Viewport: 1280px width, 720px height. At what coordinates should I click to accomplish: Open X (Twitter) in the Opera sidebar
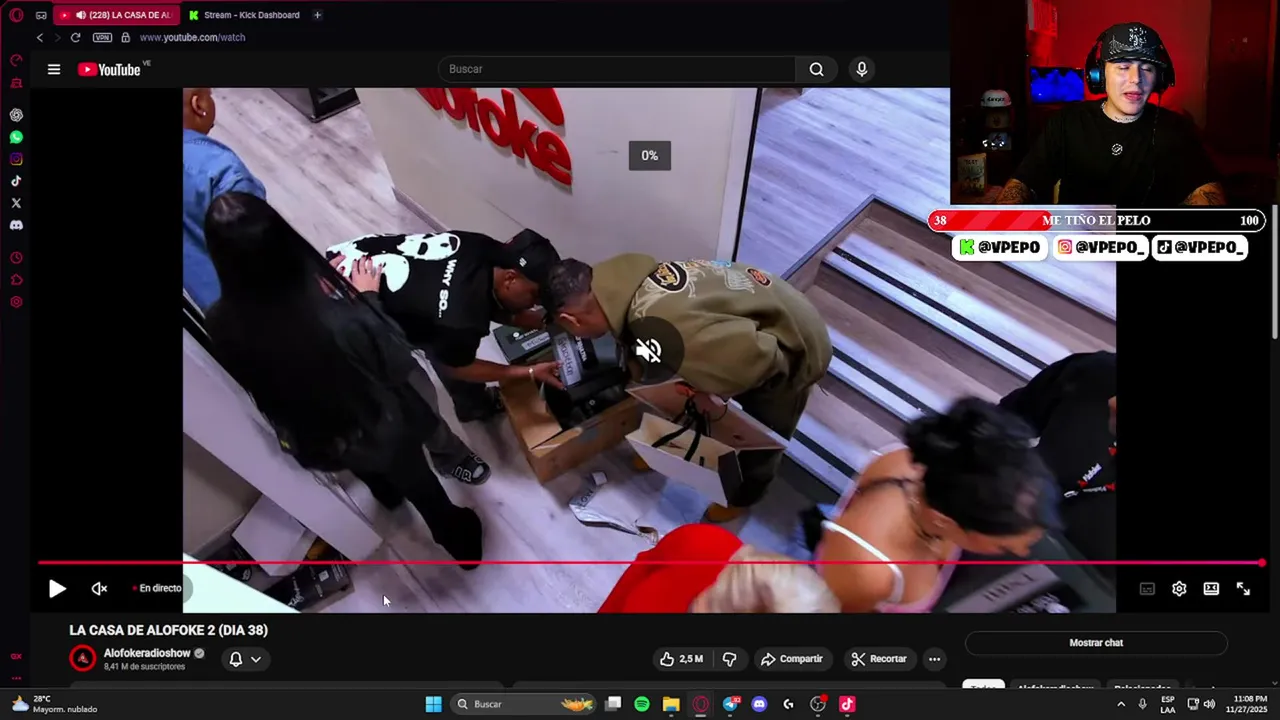(16, 203)
